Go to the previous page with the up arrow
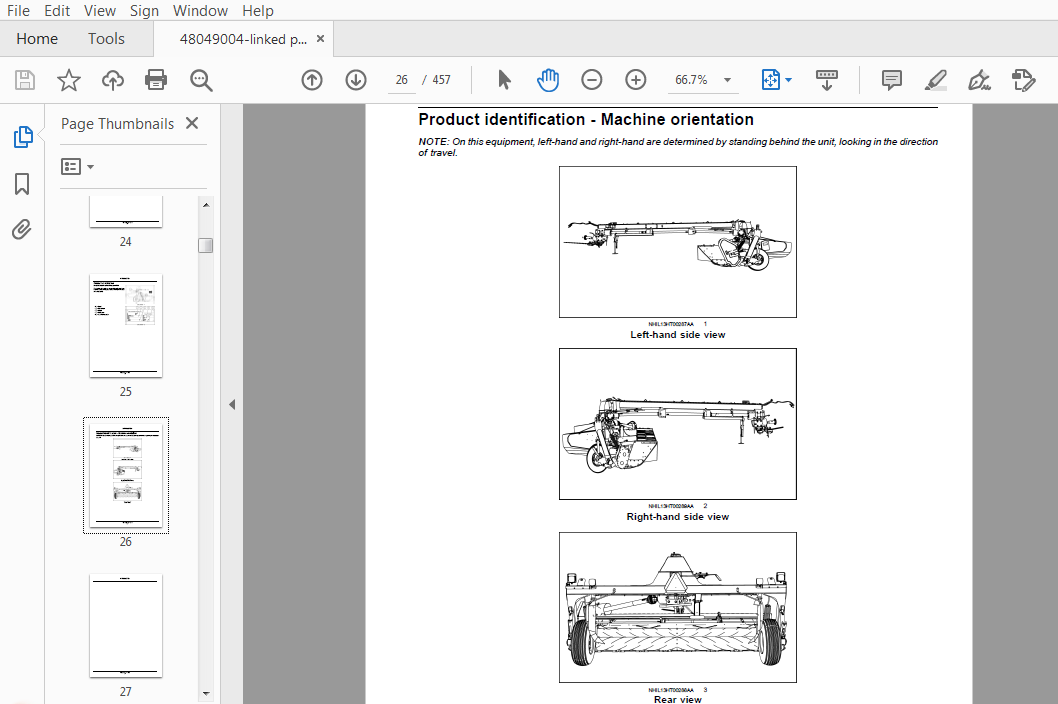This screenshot has width=1058, height=704. pyautogui.click(x=312, y=80)
